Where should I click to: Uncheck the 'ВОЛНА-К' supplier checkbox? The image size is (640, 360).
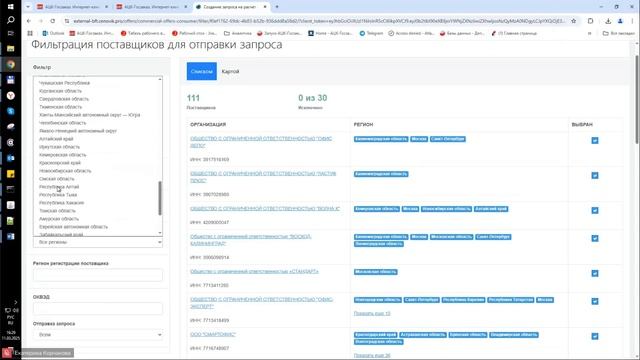[595, 211]
